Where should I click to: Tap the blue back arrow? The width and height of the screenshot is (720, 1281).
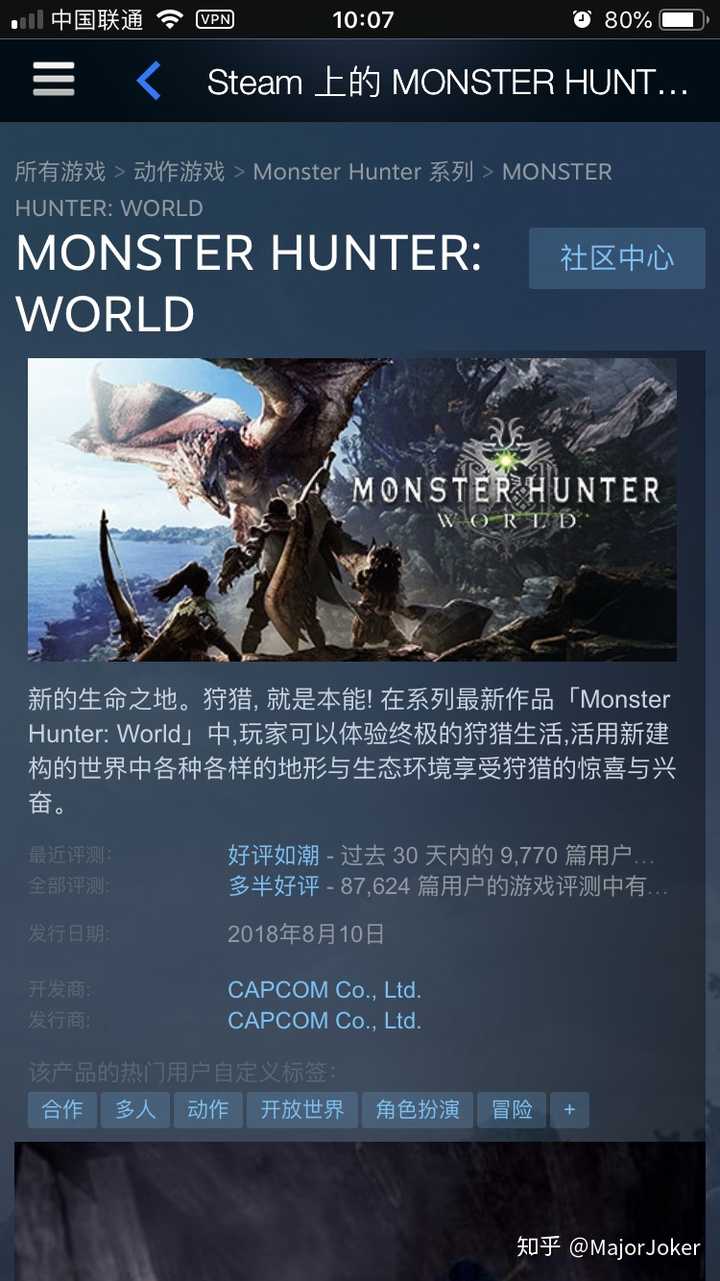tap(148, 81)
